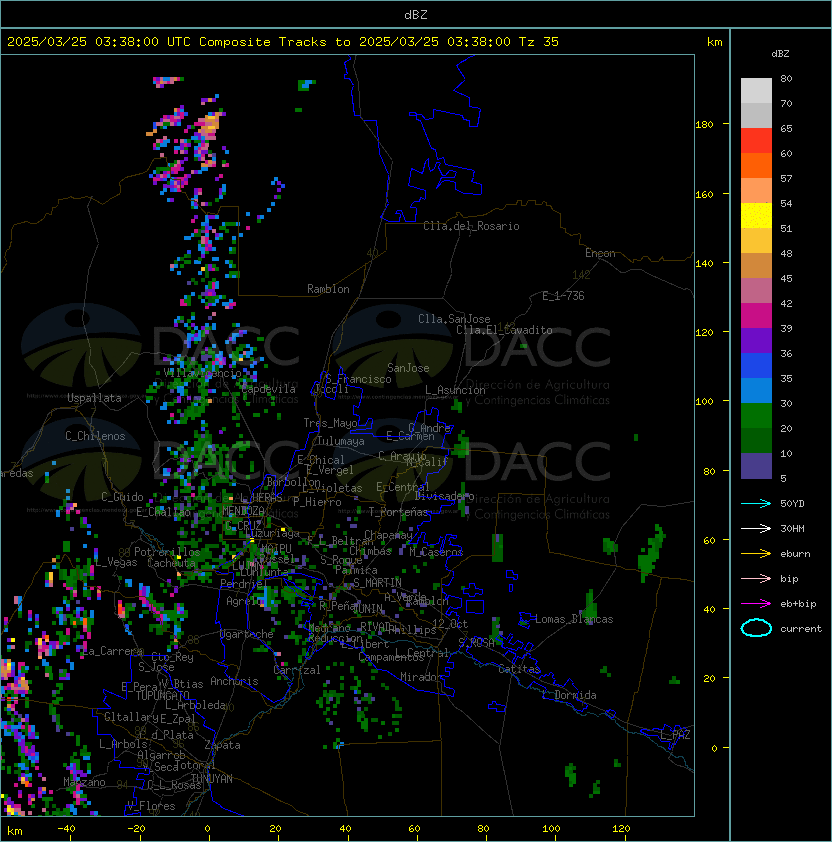The width and height of the screenshot is (832, 842).
Task: Click the '50YD' legend label
Action: [x=792, y=504]
